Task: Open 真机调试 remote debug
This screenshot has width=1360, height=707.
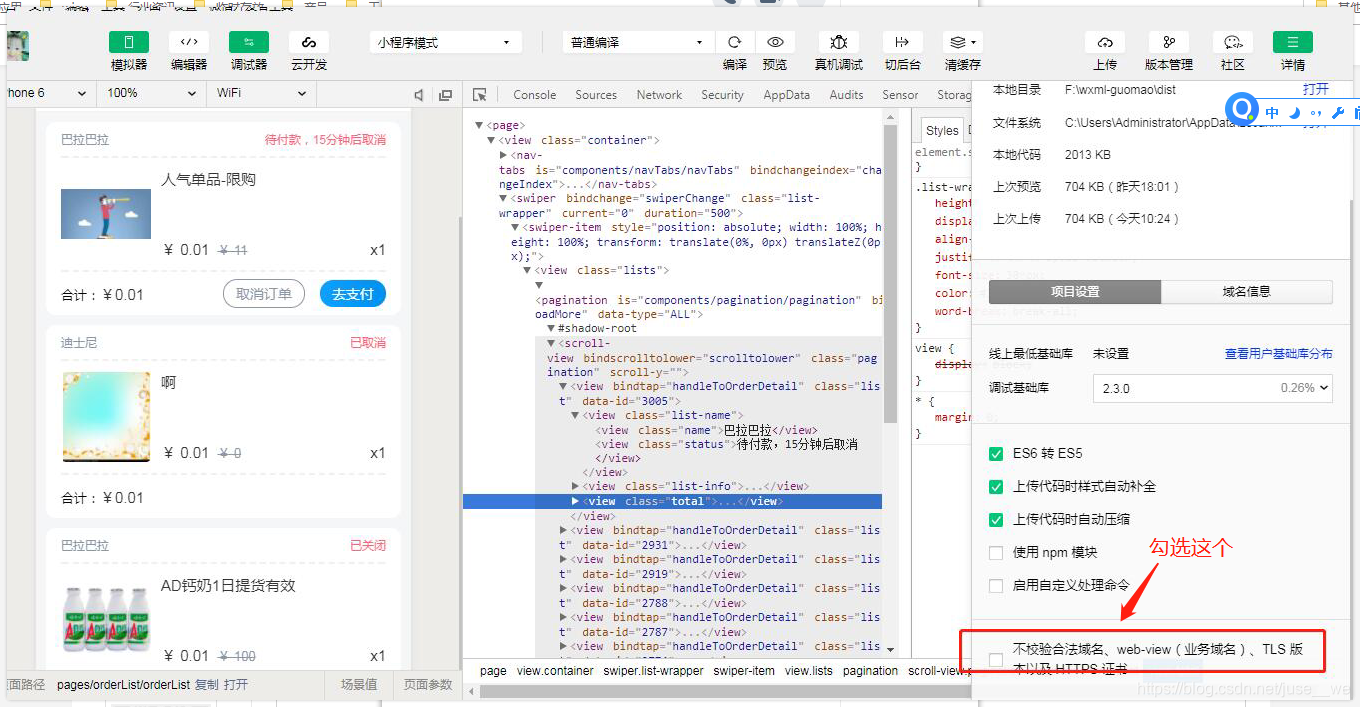Action: 839,42
